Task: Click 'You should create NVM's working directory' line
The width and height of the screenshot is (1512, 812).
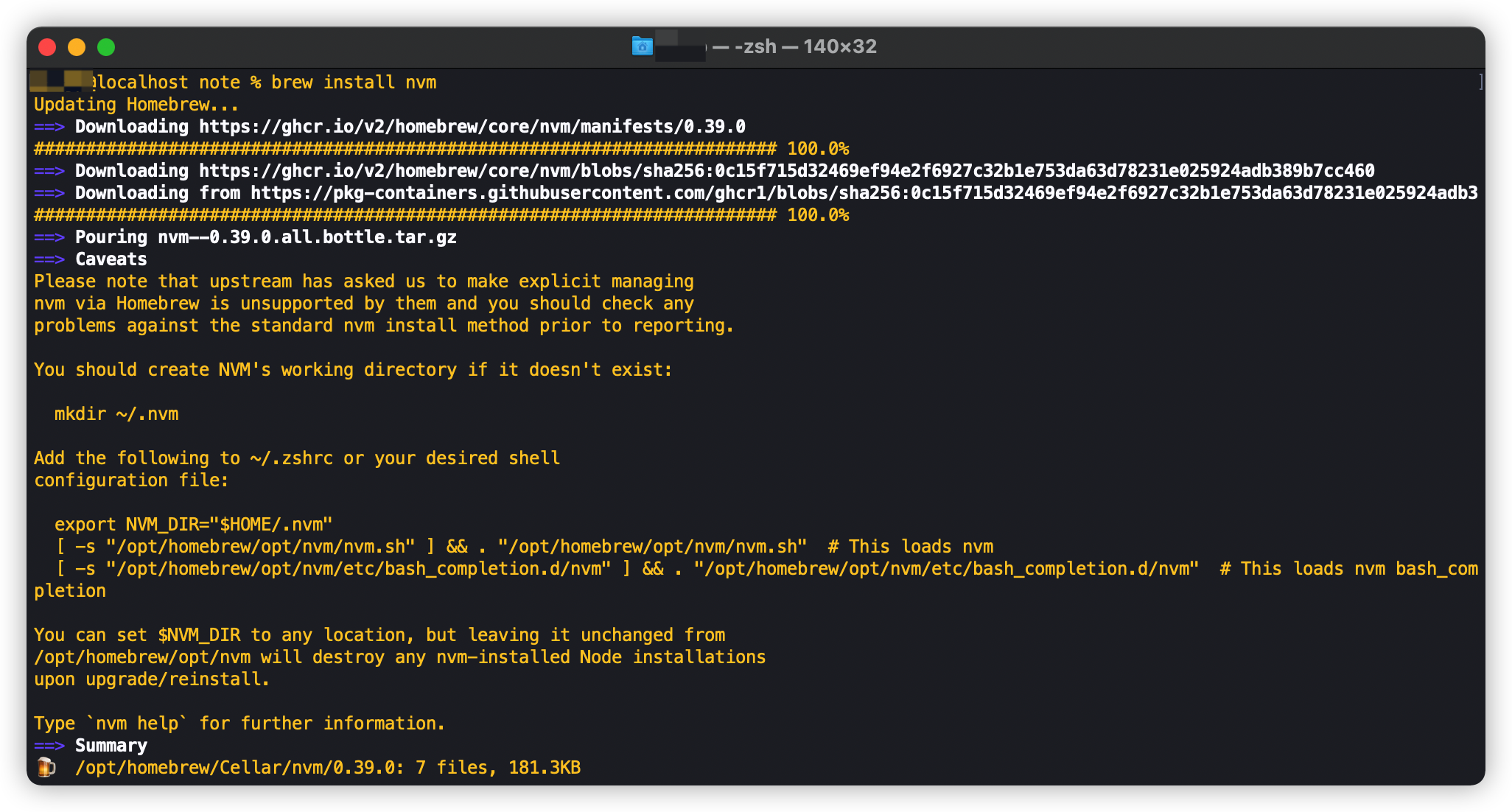Action: click(353, 370)
